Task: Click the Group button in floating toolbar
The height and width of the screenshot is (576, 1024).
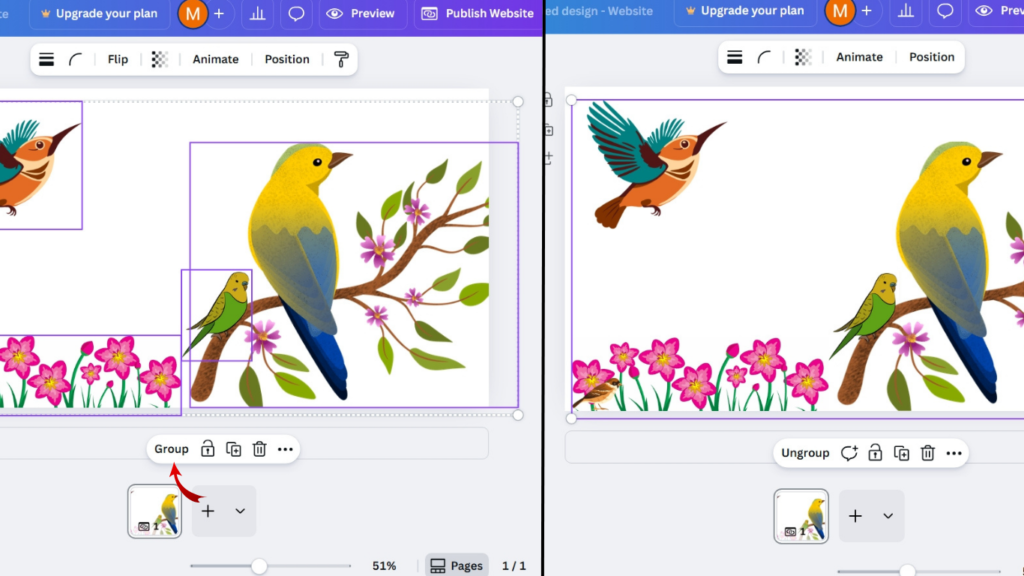Action: (171, 449)
